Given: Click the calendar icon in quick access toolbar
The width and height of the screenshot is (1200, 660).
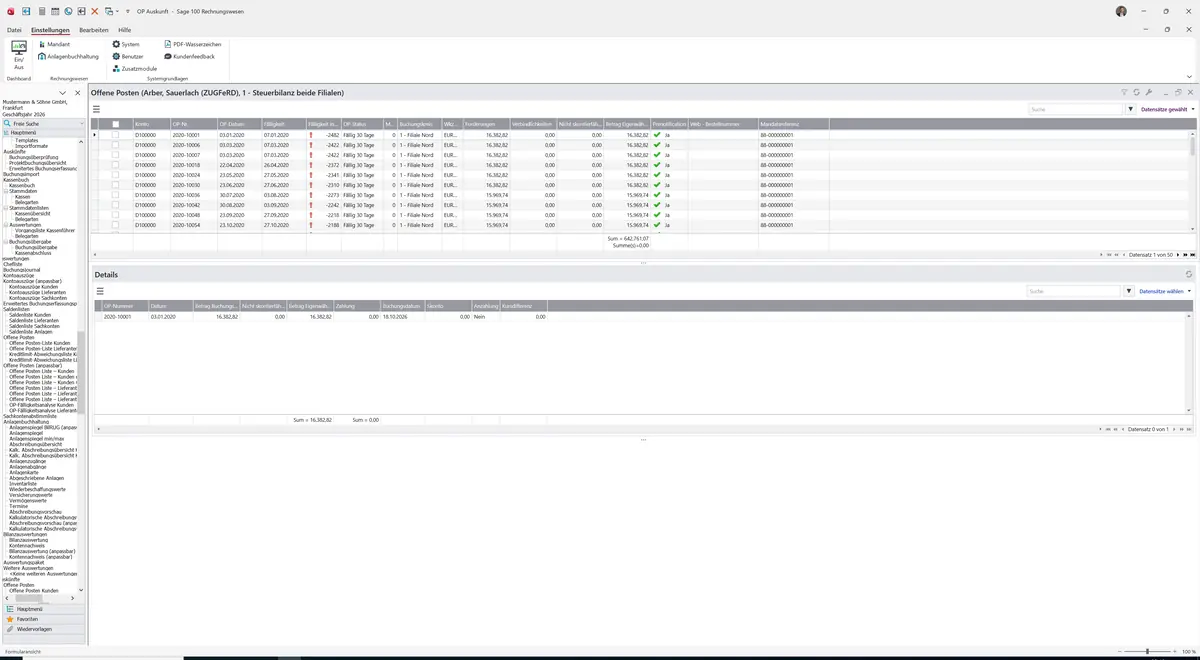Looking at the screenshot, I should (54, 10).
